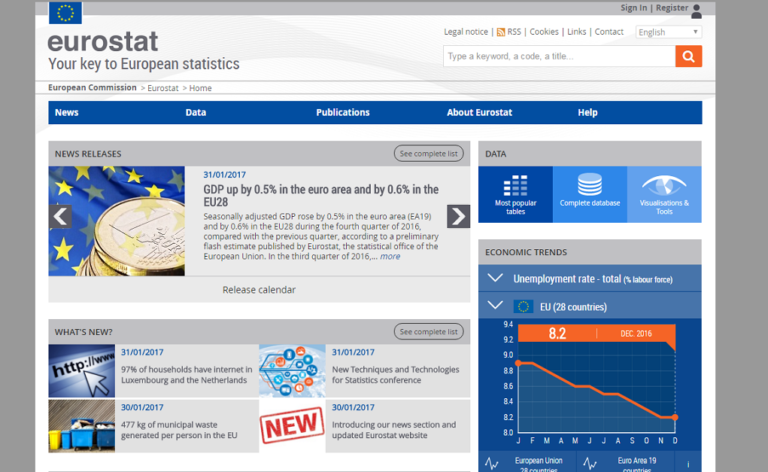Open Introducing our news section article
This screenshot has height=472, width=768.
point(394,430)
